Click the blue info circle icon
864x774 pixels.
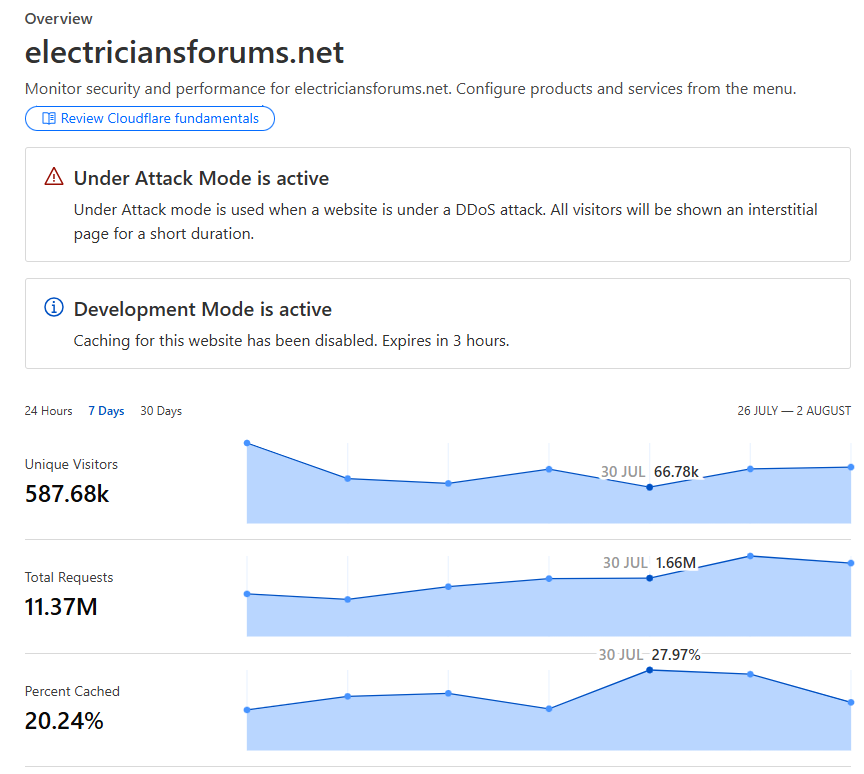point(54,307)
